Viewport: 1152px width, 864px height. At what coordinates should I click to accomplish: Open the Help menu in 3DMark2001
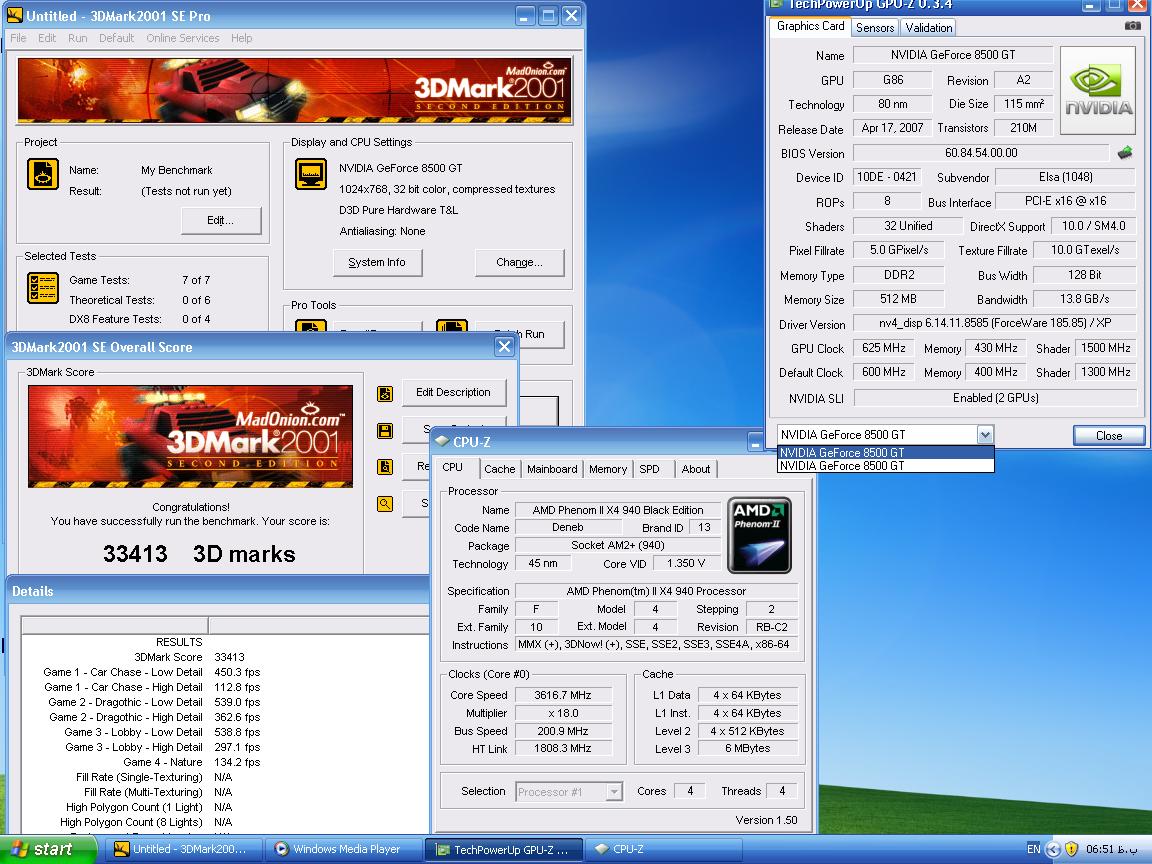[242, 38]
